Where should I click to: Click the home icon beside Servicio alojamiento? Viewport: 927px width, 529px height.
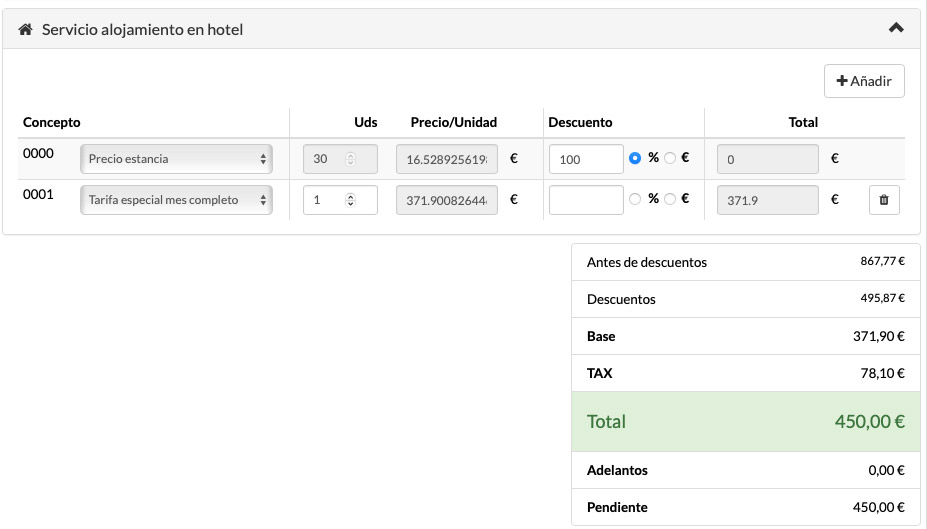coord(26,30)
